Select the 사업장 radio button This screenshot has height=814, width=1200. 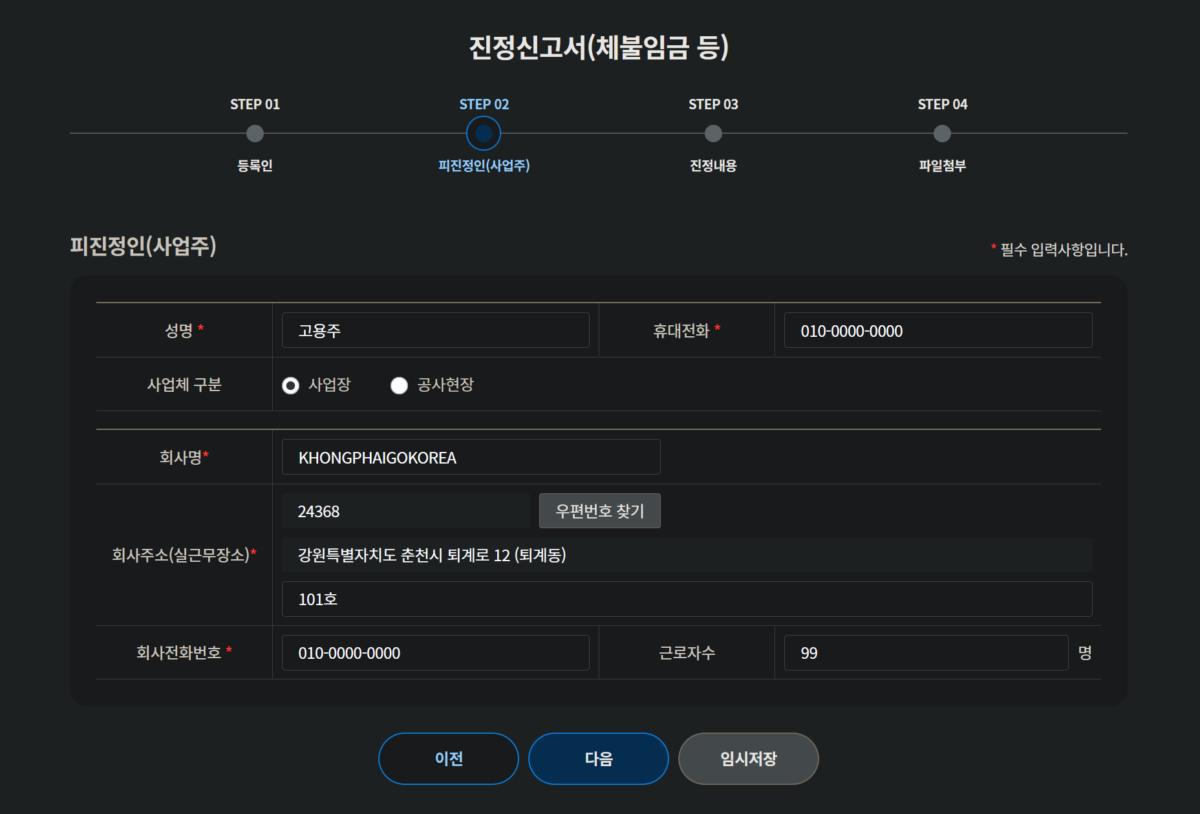tap(290, 384)
